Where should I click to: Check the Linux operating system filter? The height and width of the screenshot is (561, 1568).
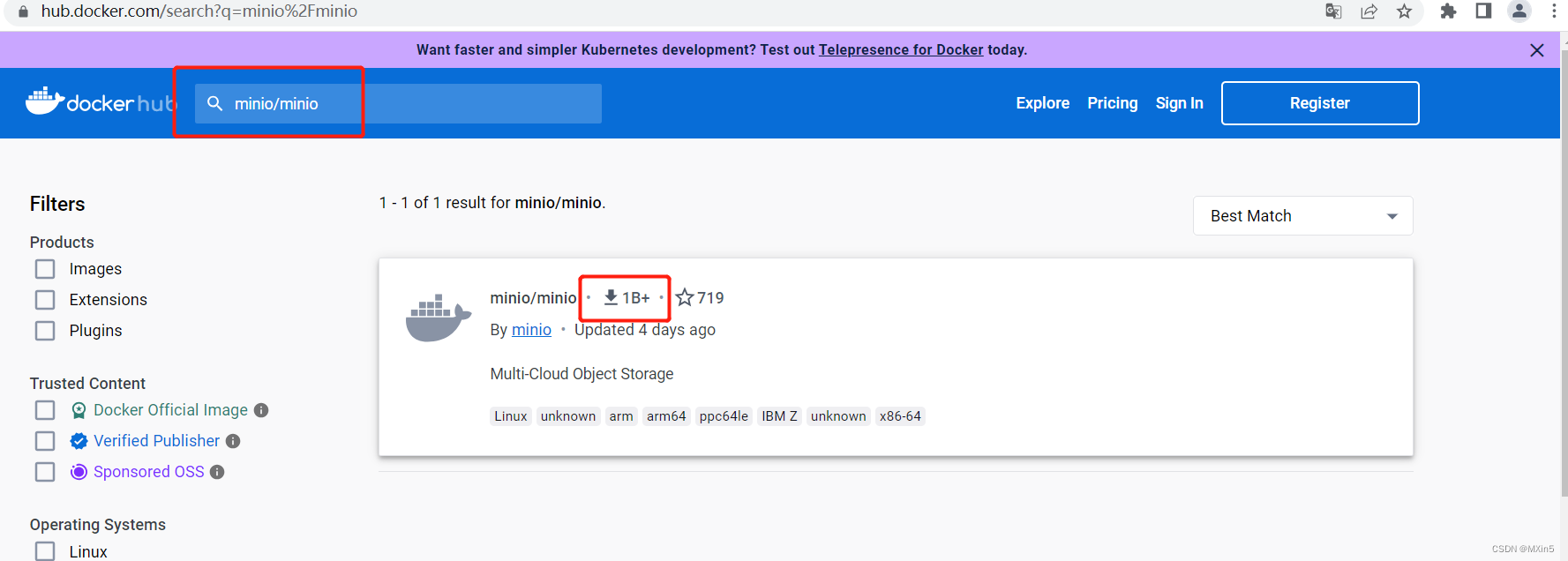pos(45,551)
